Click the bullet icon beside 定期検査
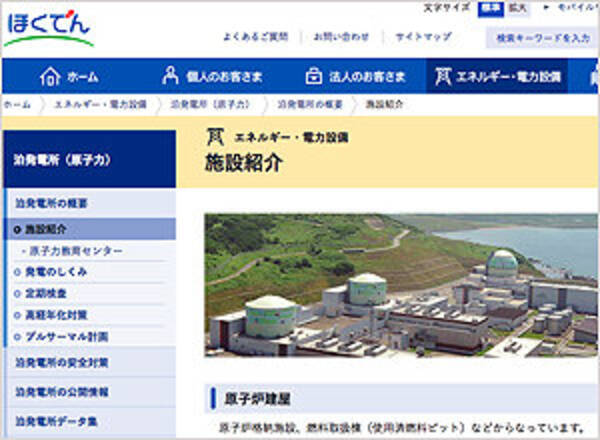Viewport: 600px width, 440px height. [17, 293]
